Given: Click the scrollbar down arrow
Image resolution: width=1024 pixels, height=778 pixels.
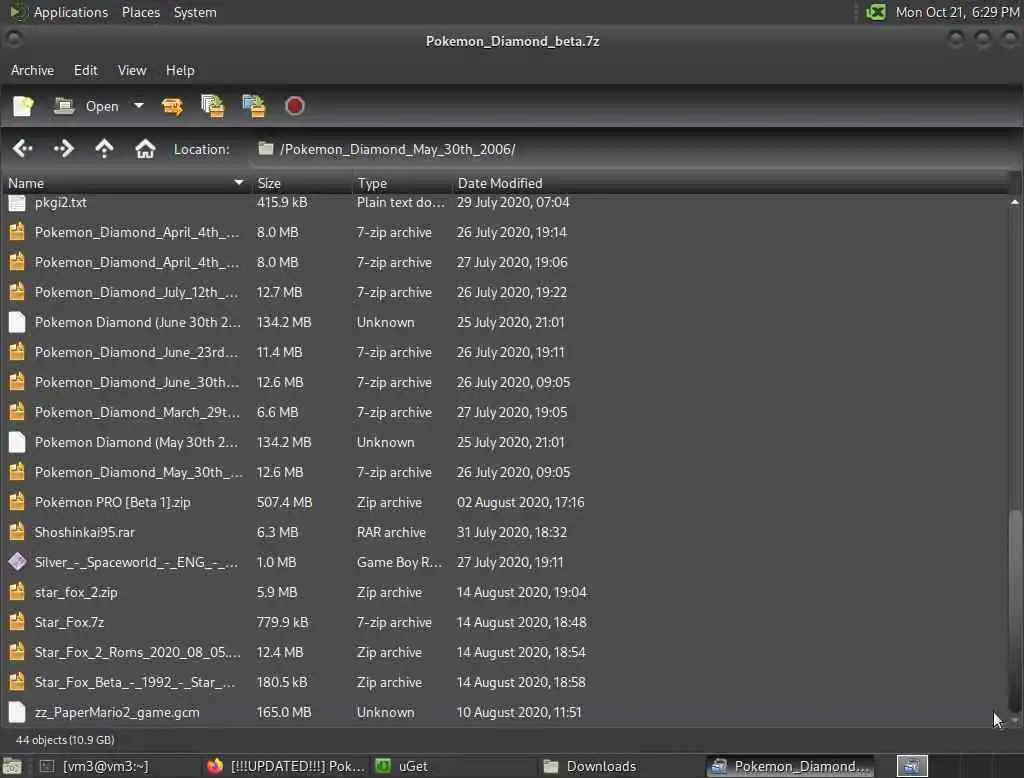Looking at the screenshot, I should [1014, 720].
